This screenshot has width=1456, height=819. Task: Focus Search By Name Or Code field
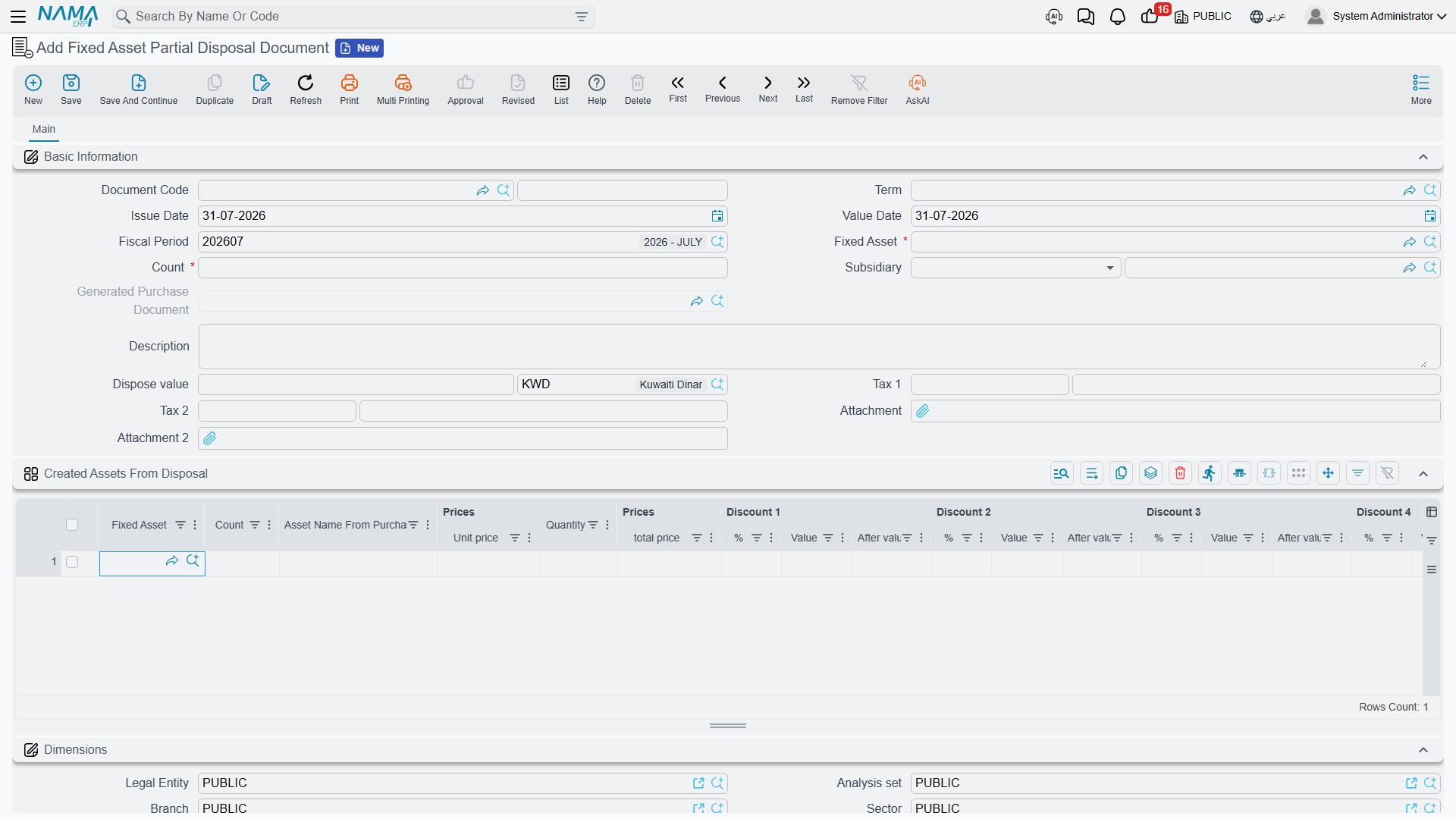[x=353, y=17]
